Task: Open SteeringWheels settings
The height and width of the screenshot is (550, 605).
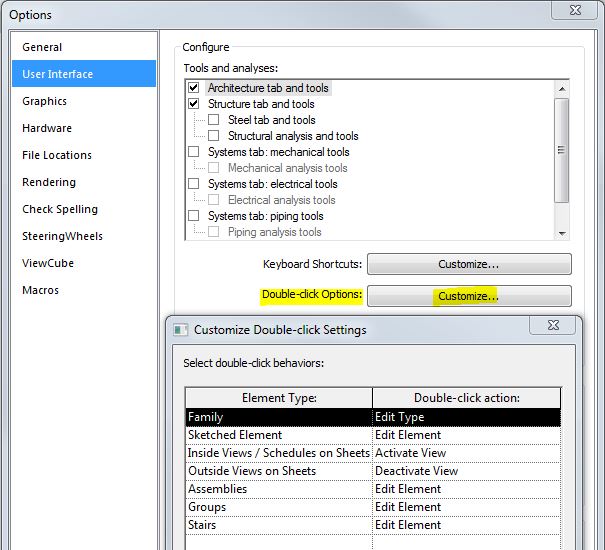Action: pos(84,236)
